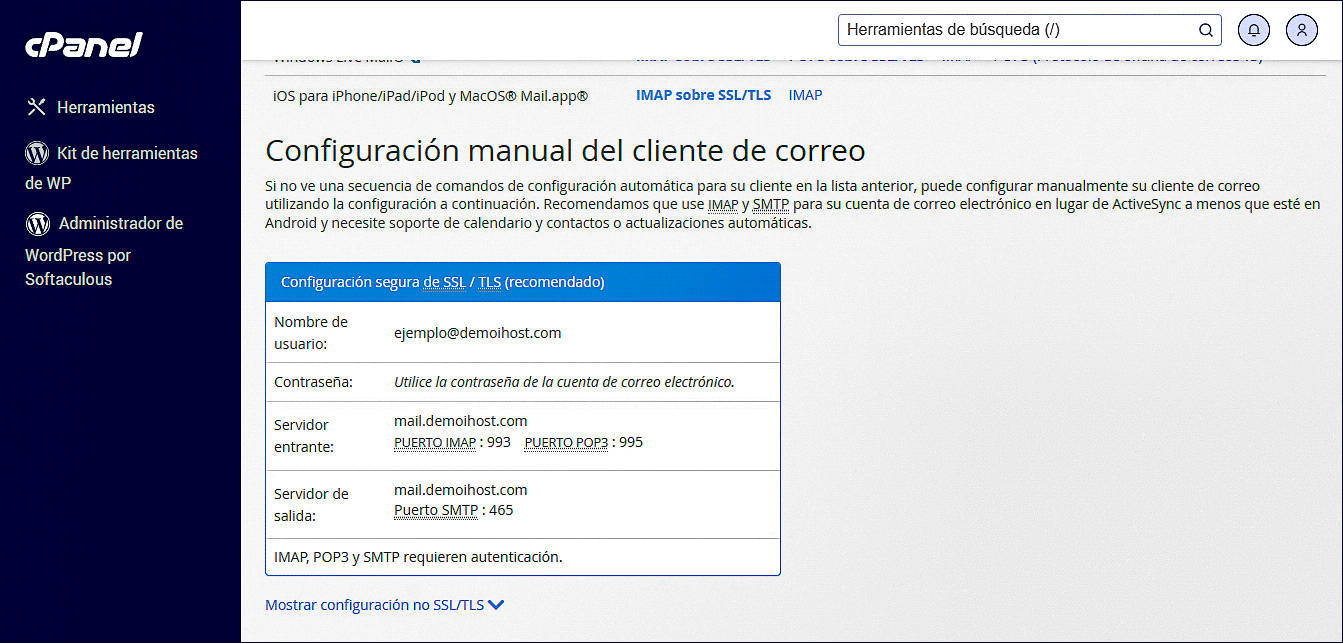Click the plain IMAP link in iOS row
1343x643 pixels.
pyautogui.click(x=805, y=95)
